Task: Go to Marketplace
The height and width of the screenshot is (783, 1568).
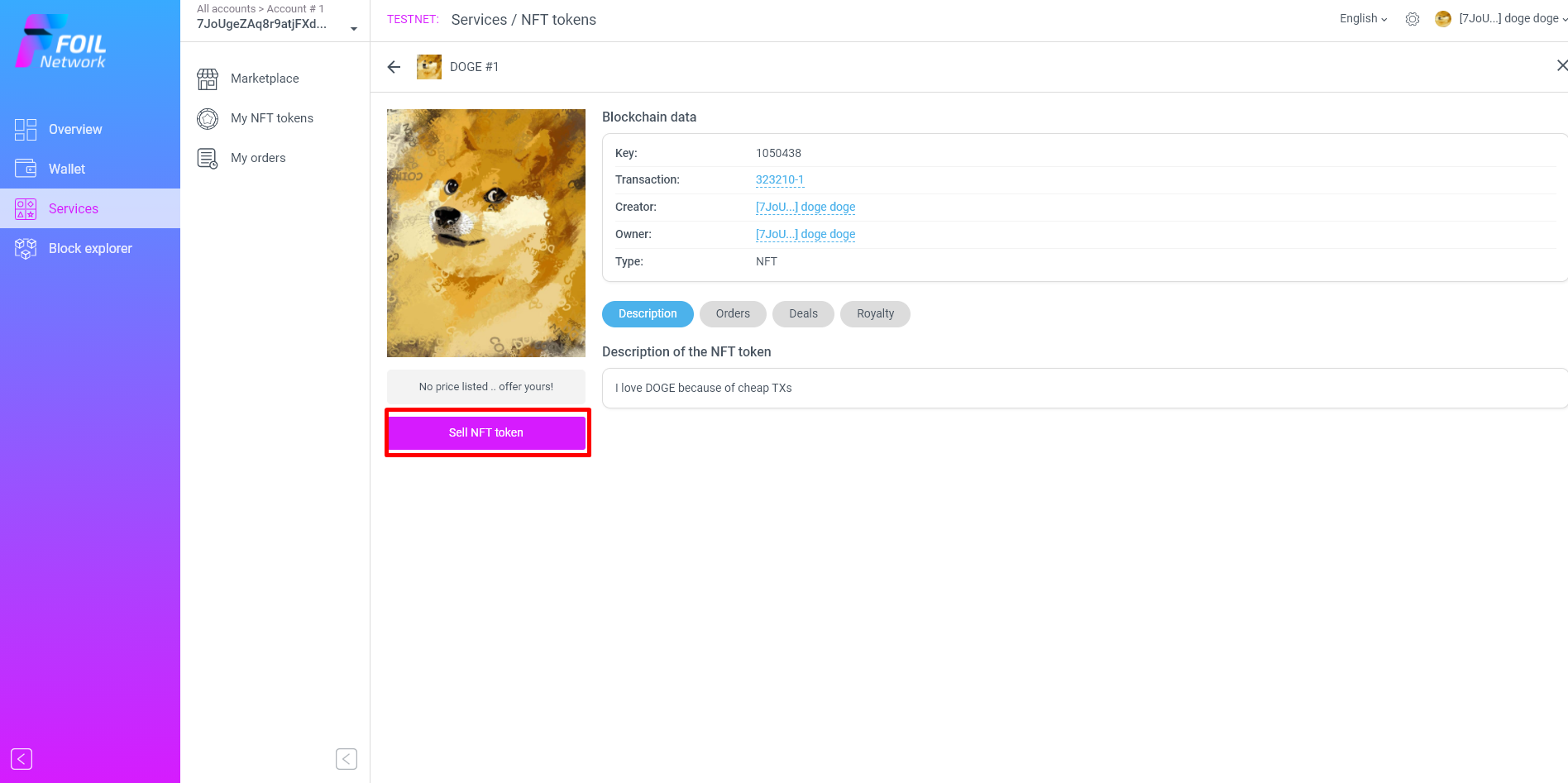Action: 265,79
